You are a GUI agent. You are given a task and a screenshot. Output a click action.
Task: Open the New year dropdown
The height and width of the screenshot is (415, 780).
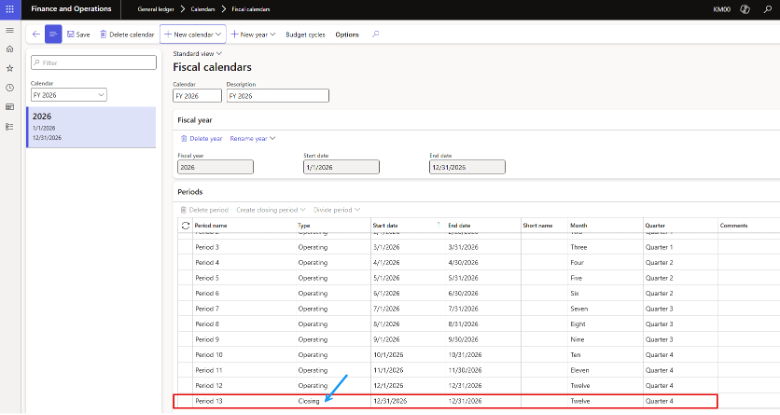253,34
